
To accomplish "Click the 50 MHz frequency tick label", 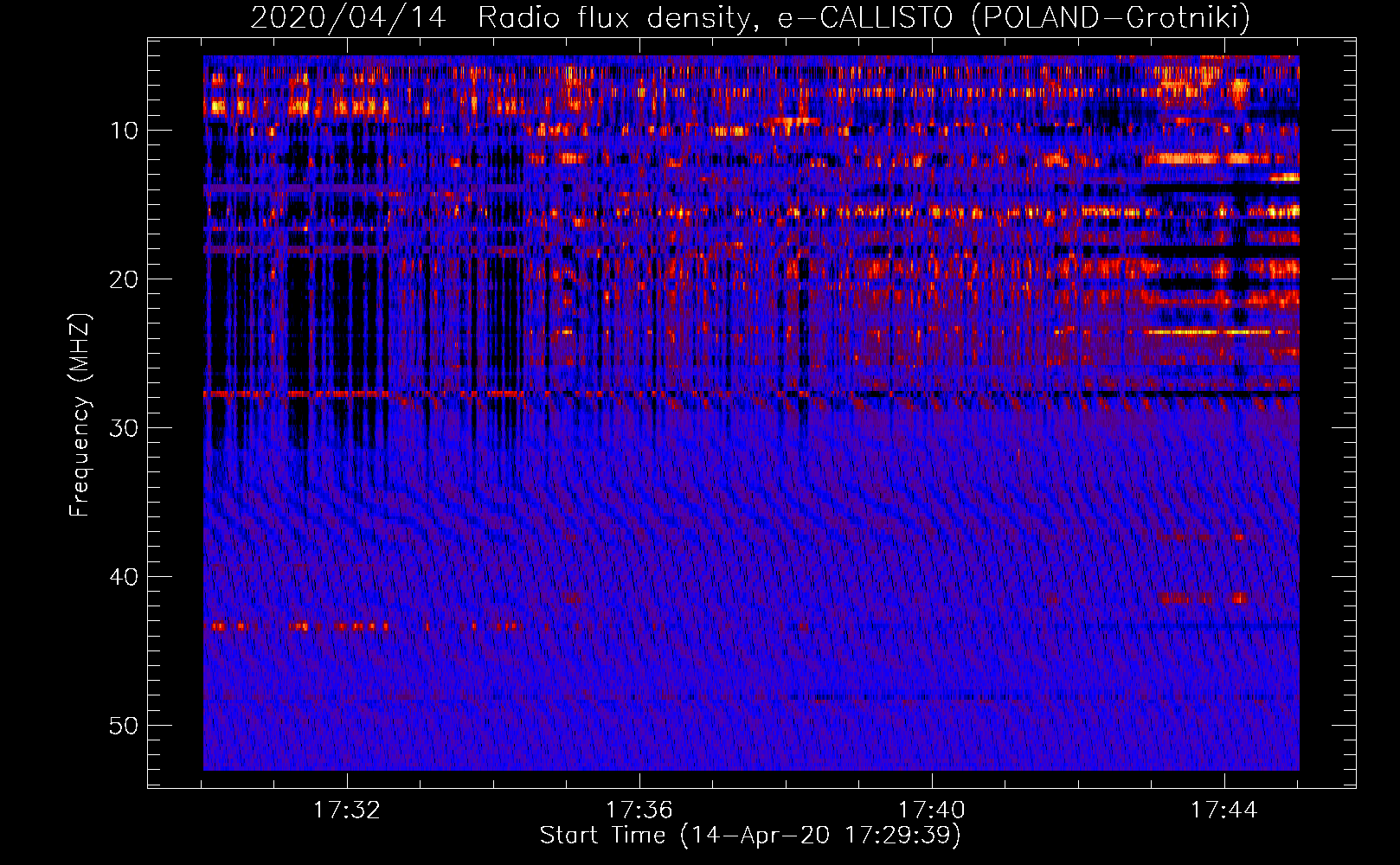I will 125,726.
